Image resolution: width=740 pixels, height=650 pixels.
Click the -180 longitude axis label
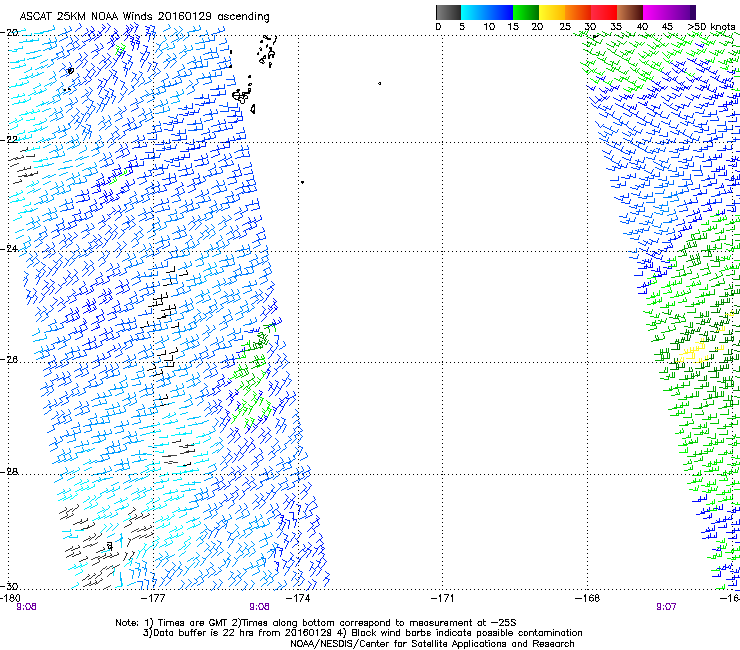point(10,598)
